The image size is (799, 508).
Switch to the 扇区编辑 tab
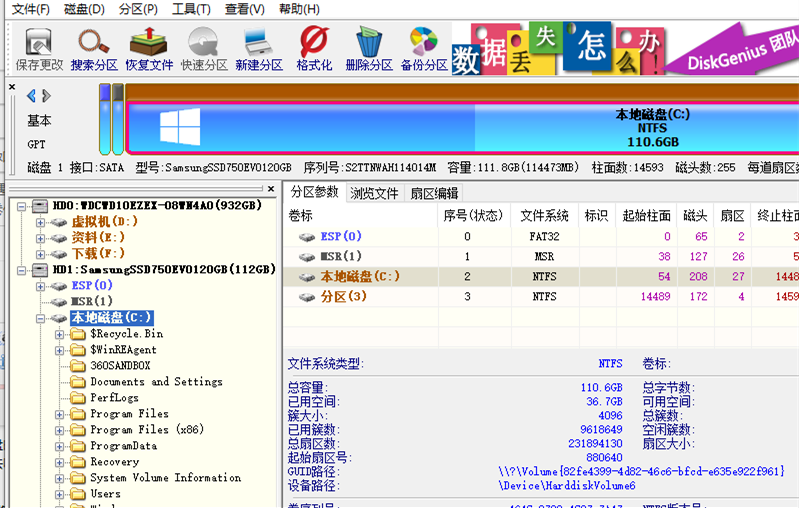click(434, 193)
